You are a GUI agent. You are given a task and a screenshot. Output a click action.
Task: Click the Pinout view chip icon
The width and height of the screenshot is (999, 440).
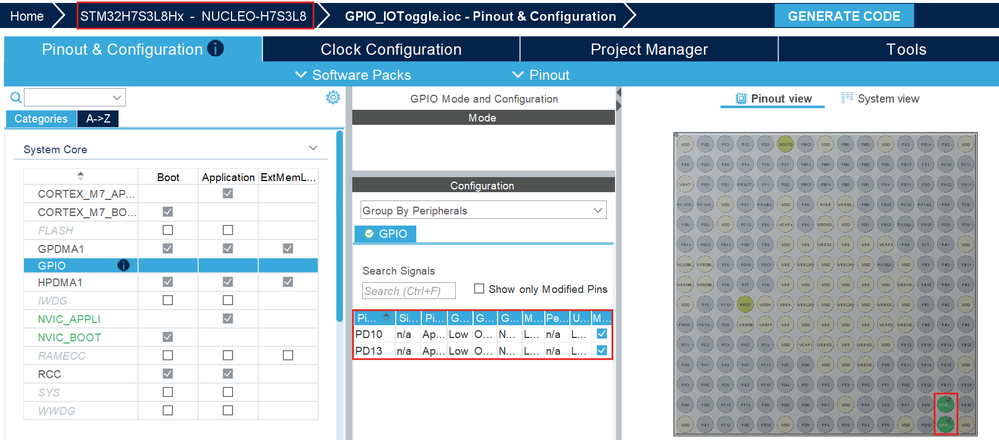(740, 98)
